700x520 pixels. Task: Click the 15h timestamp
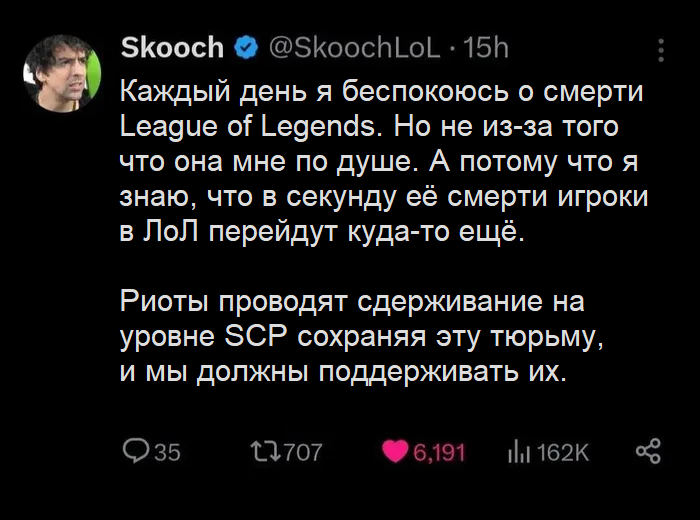pyautogui.click(x=487, y=47)
